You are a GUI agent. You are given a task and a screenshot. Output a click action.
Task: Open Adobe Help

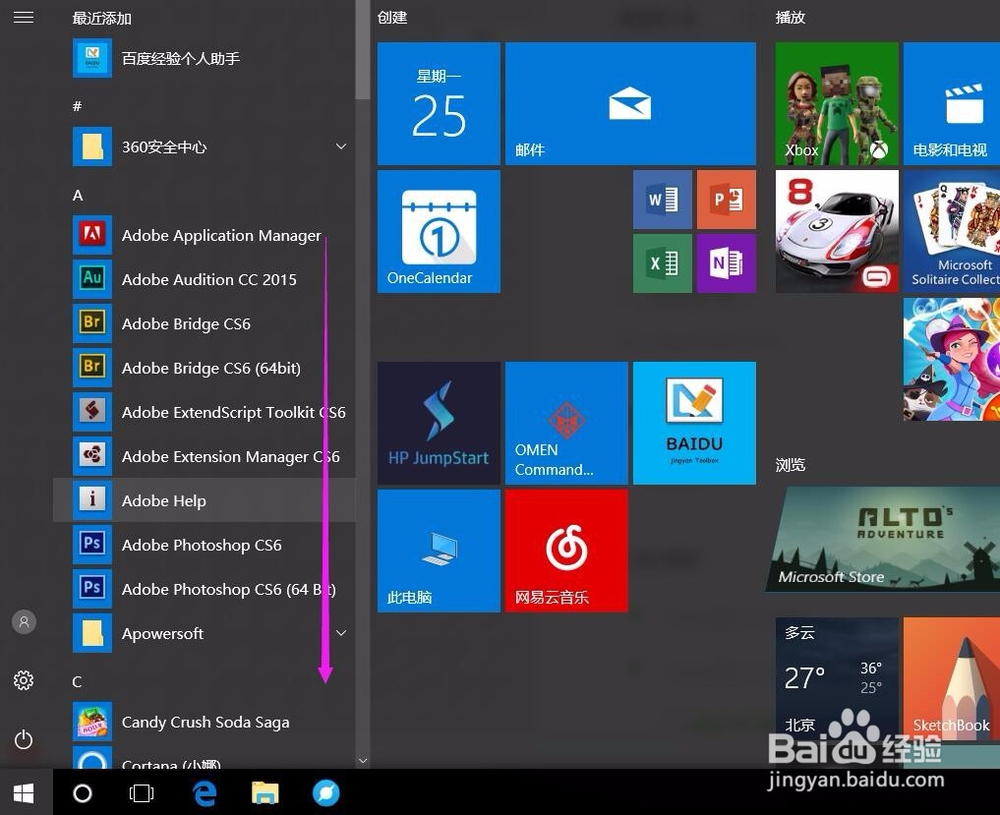(x=204, y=501)
